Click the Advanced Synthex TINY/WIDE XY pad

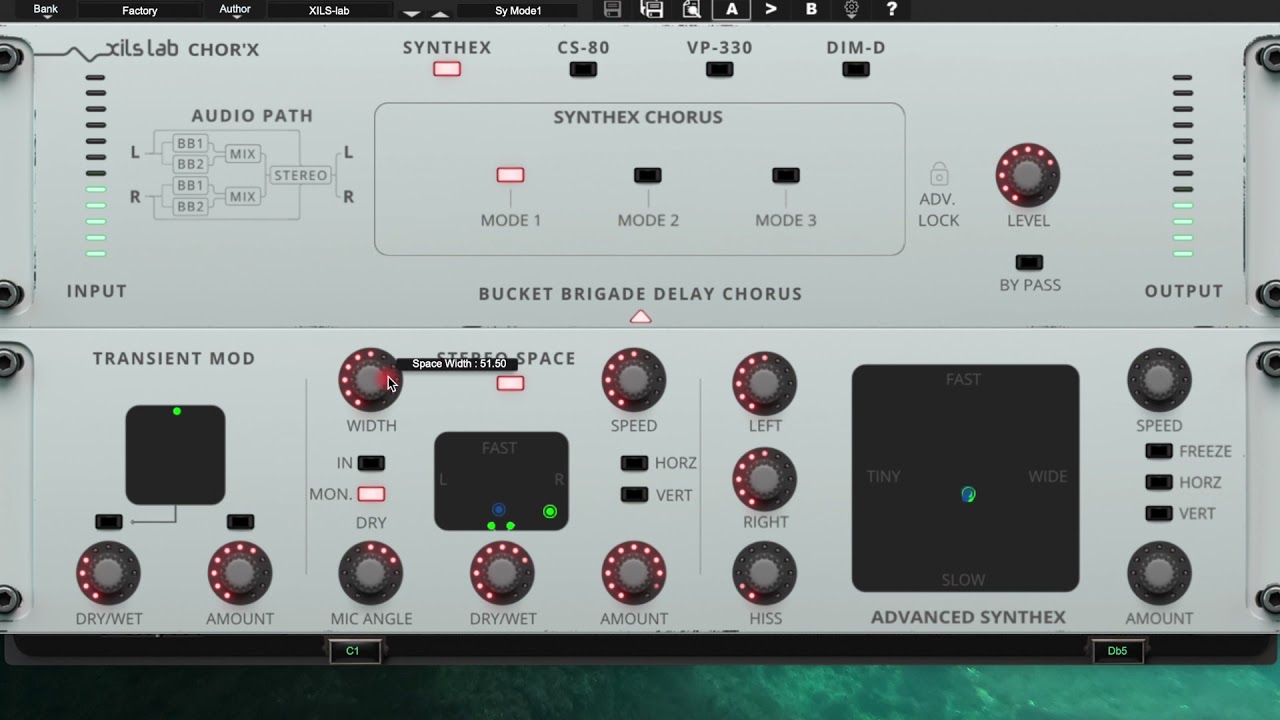pyautogui.click(x=965, y=478)
